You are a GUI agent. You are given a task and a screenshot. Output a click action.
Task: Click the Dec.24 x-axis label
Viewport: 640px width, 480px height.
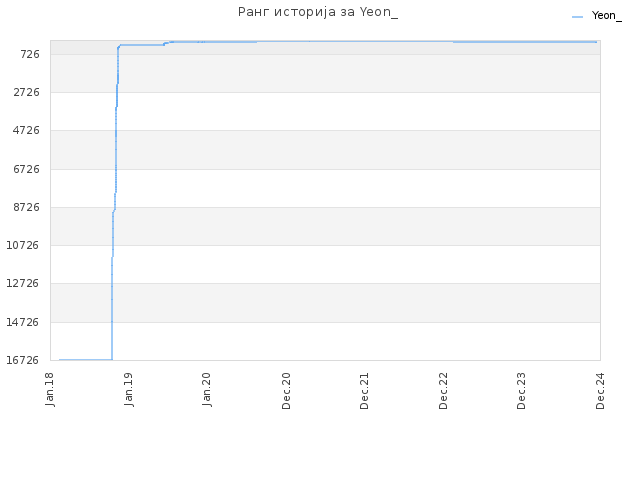[x=600, y=391]
